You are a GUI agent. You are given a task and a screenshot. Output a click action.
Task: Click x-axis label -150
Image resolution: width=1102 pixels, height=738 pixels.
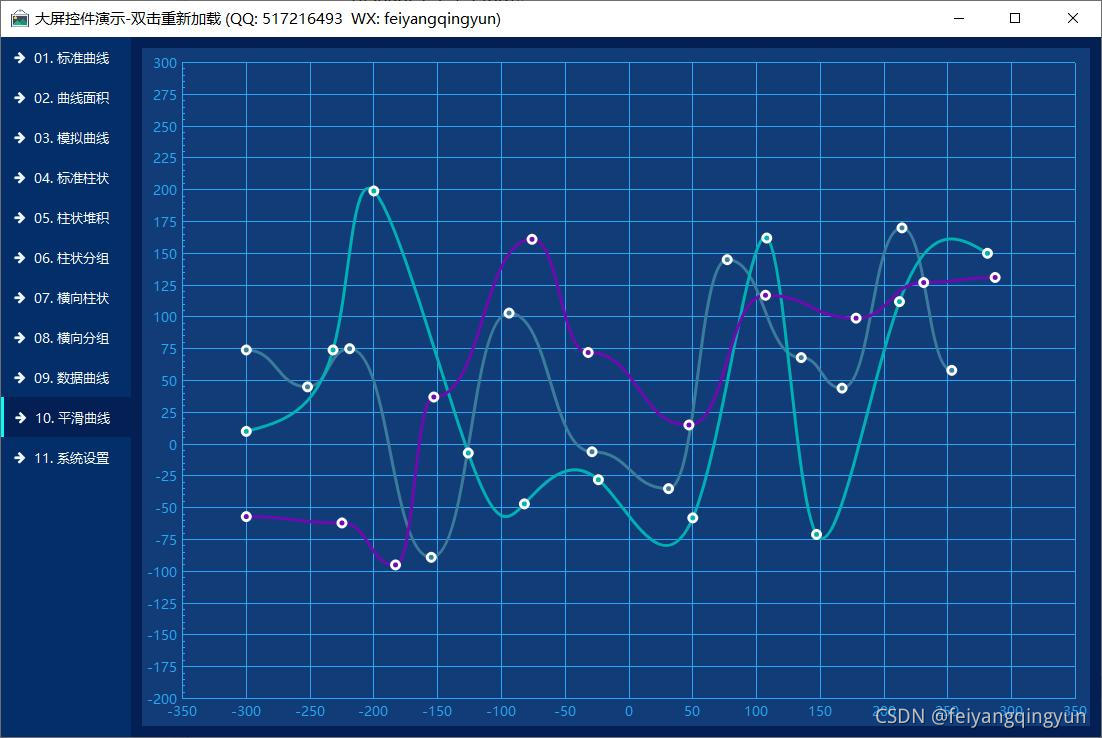(x=437, y=711)
